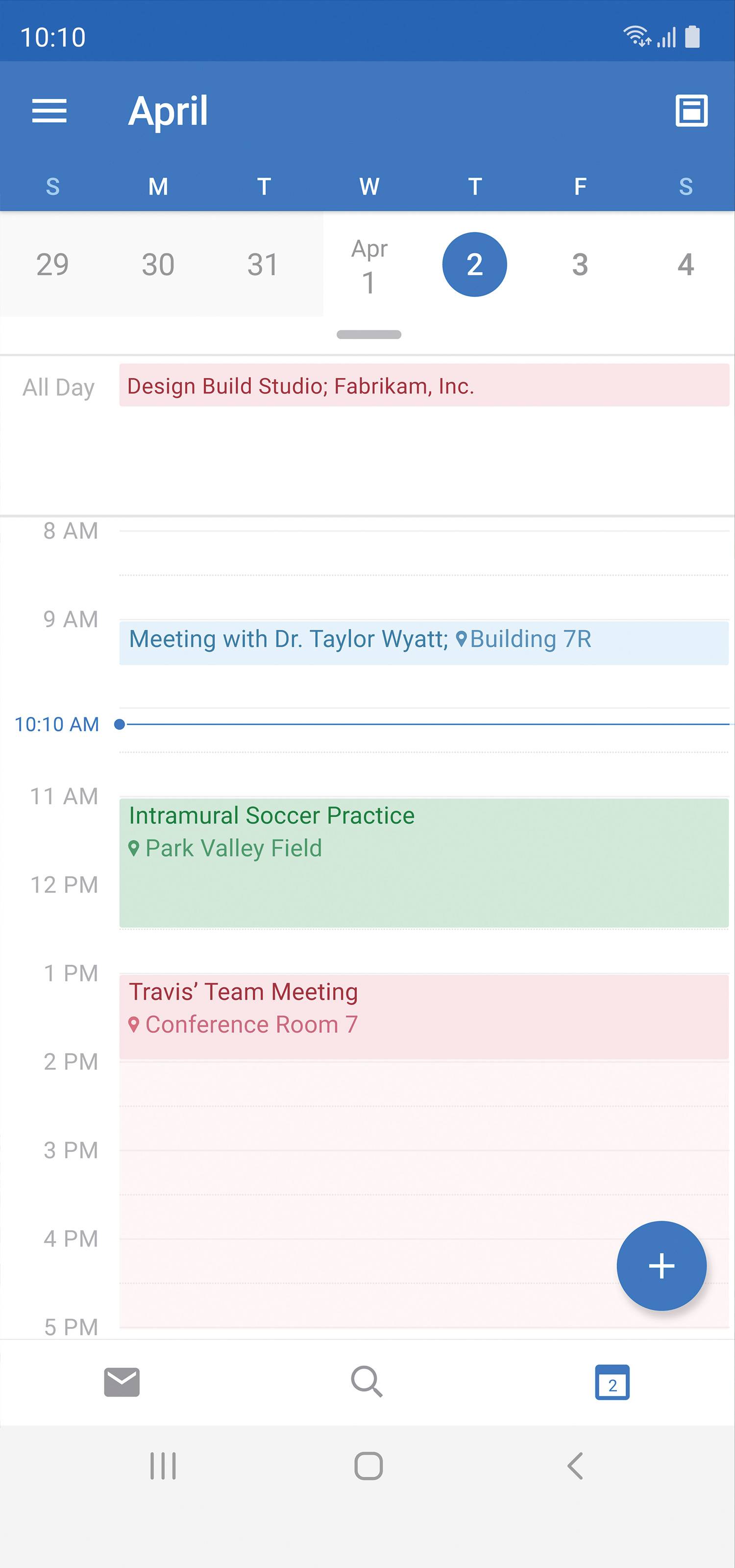Screen dimensions: 735x1568
Task: Select Friday the 3rd in week strip
Action: pos(580,265)
